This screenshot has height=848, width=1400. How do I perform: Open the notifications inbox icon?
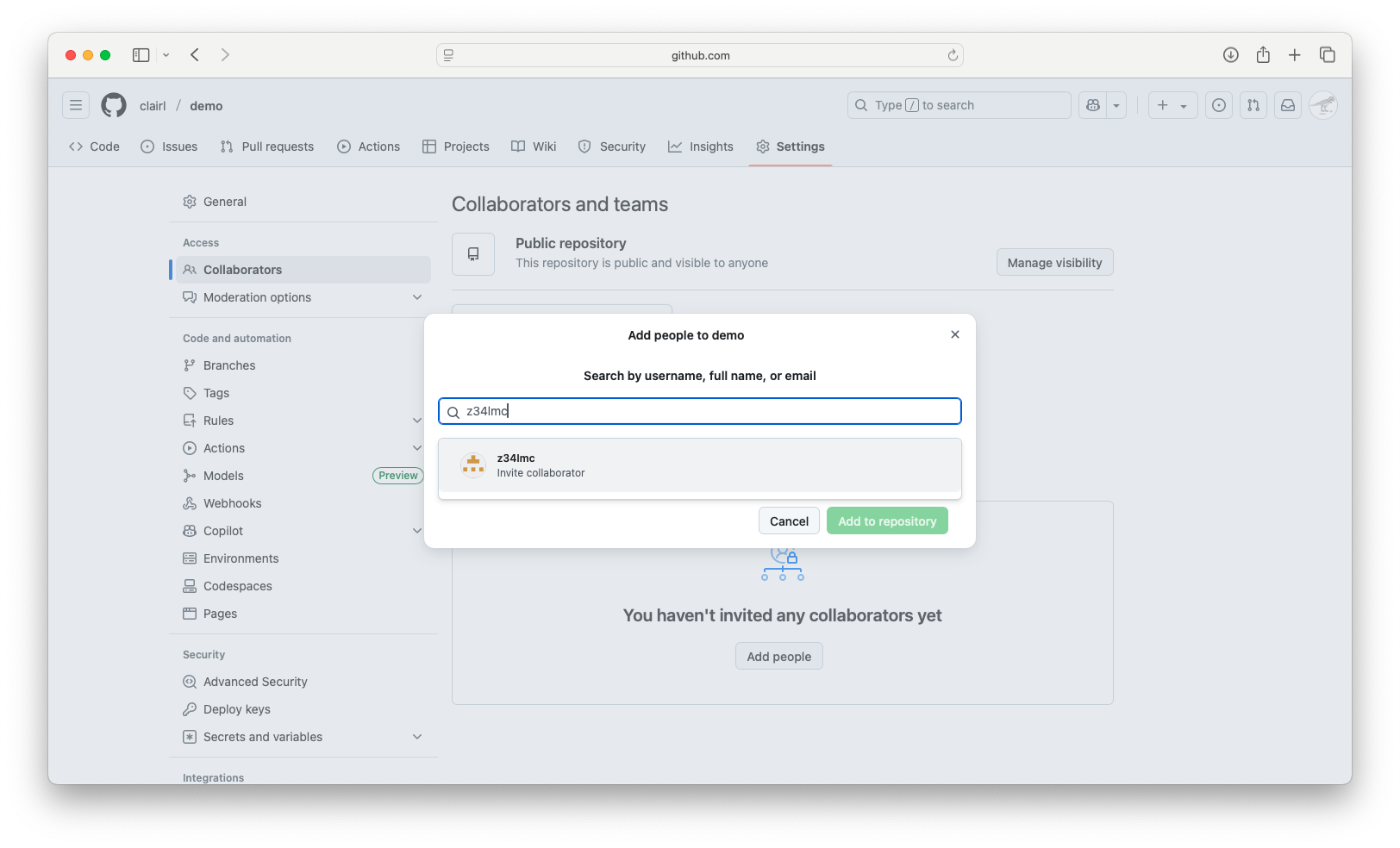(x=1287, y=105)
